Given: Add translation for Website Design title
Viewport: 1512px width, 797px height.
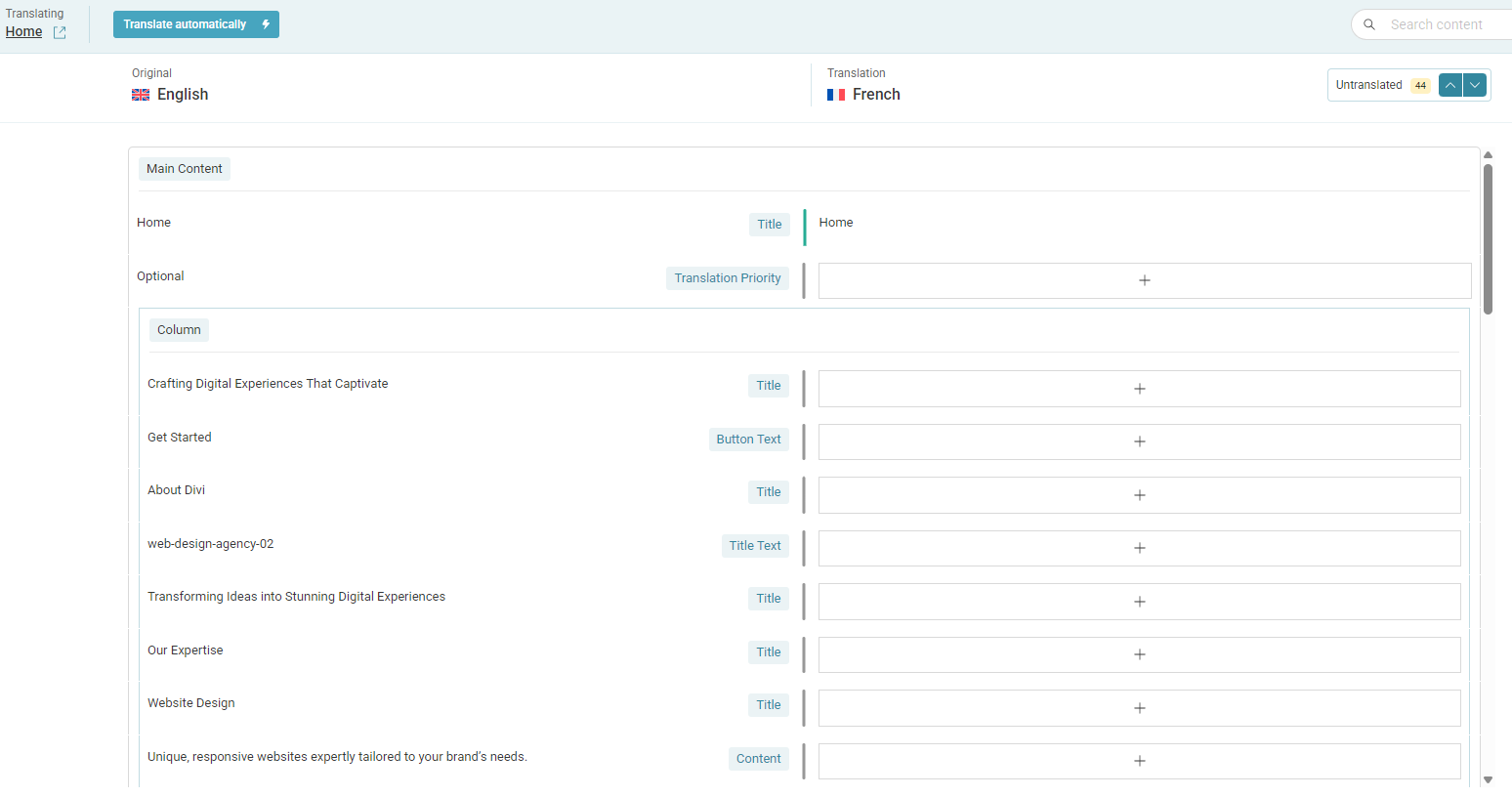Looking at the screenshot, I should [x=1139, y=708].
